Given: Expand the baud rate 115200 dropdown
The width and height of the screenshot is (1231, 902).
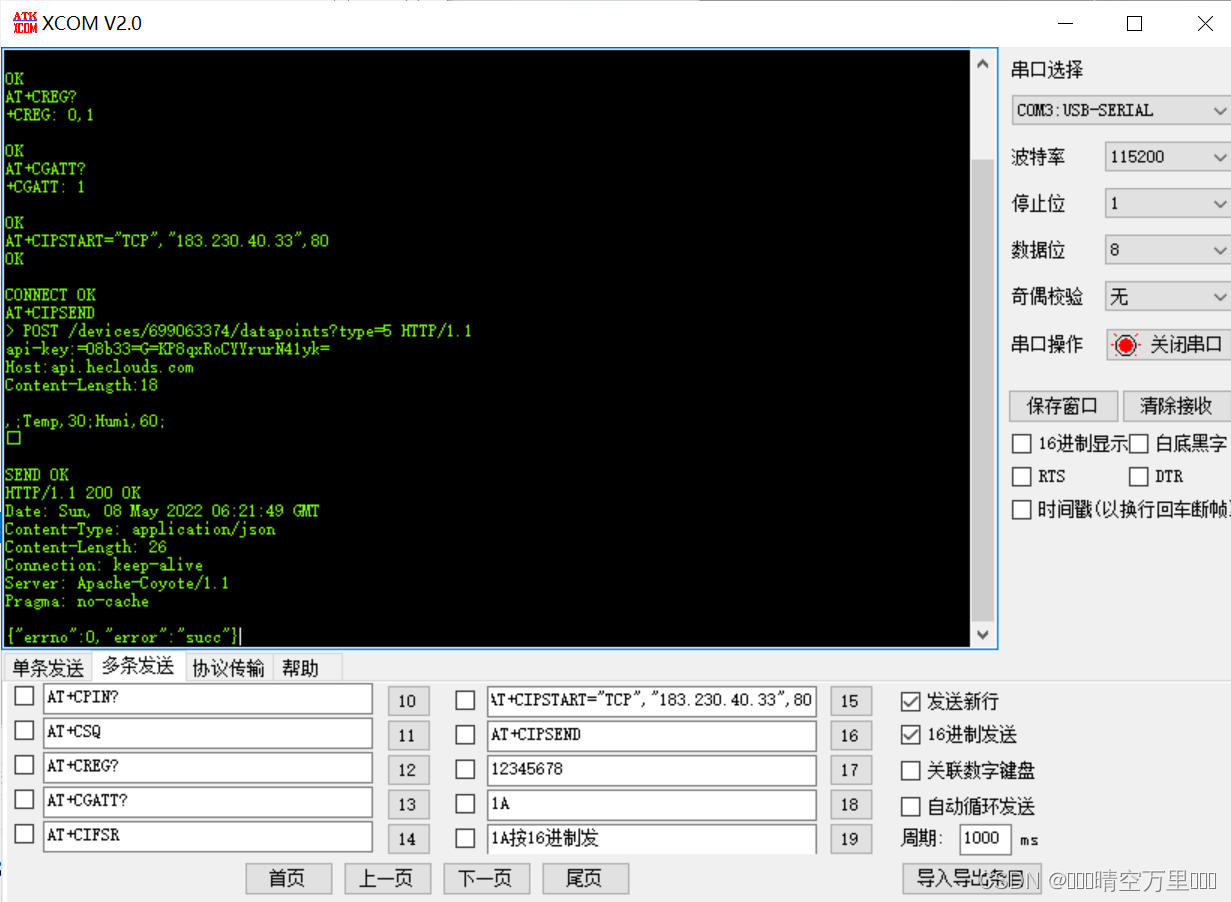Looking at the screenshot, I should pos(1167,157).
